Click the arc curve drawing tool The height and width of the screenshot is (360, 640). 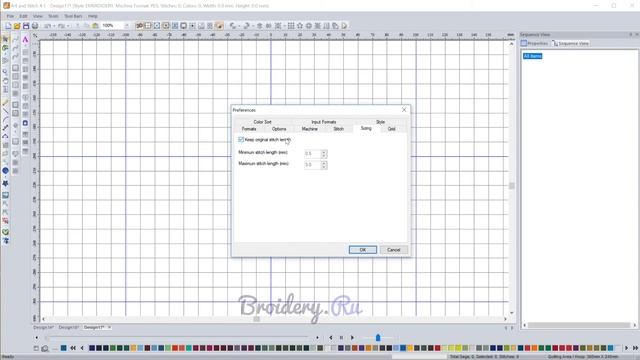[5, 120]
